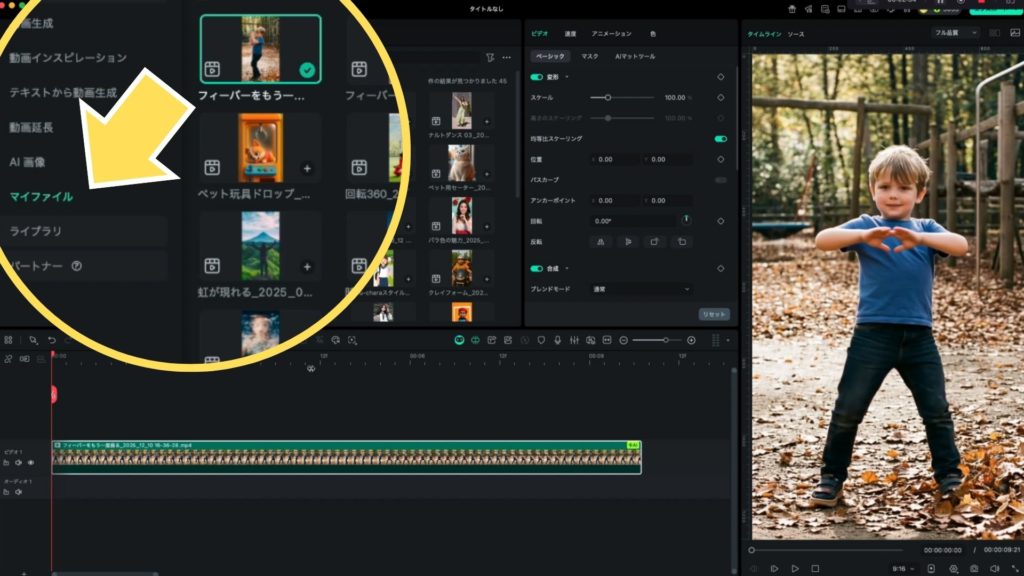The width and height of the screenshot is (1024, 576).
Task: Click the snapshot camera icon under preview
Action: click(974, 568)
